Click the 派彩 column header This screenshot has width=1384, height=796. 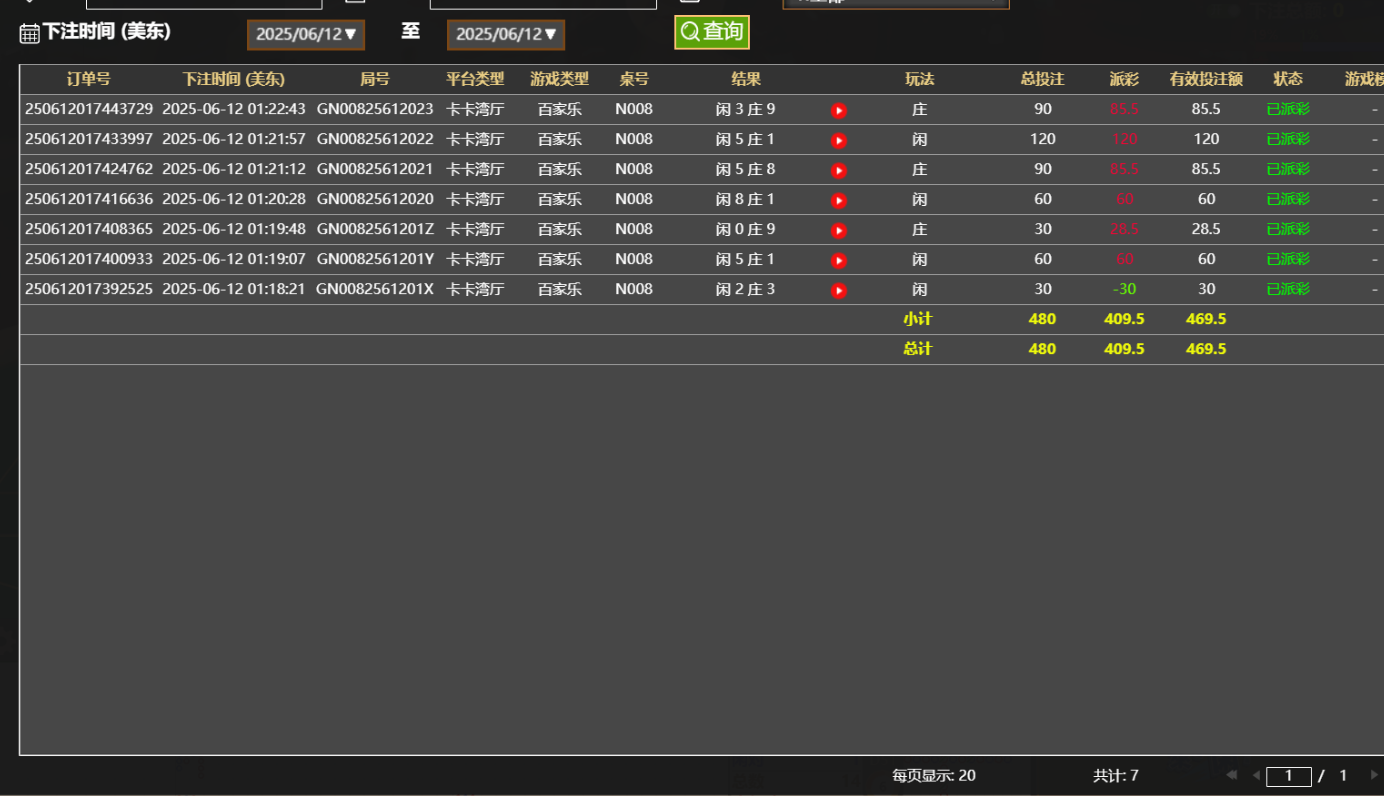point(1124,79)
